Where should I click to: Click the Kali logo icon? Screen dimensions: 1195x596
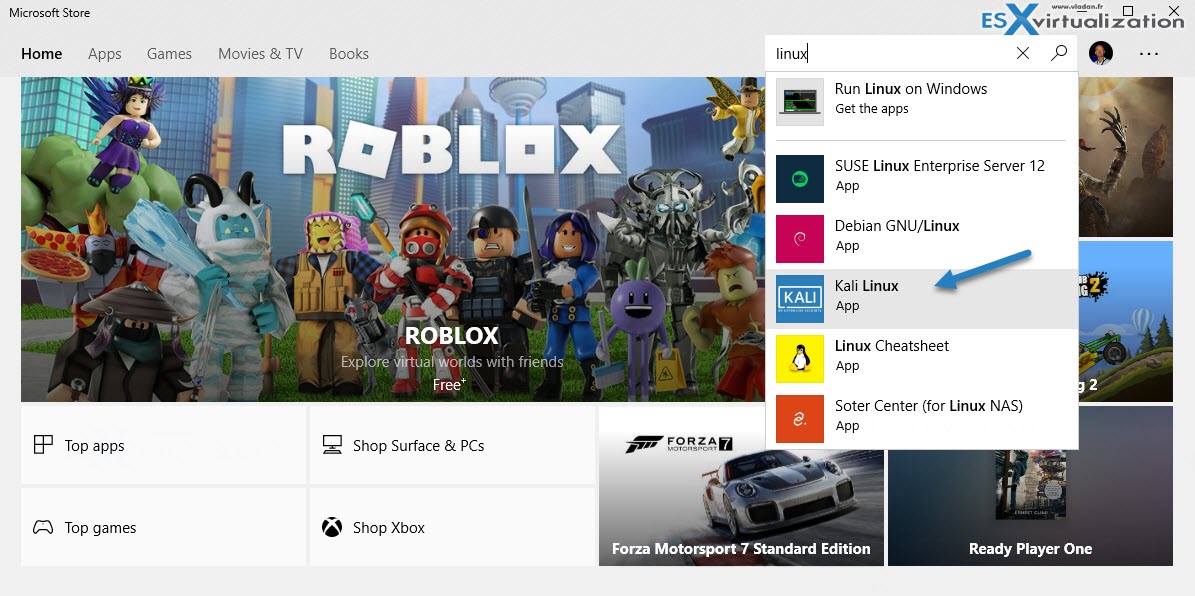799,299
